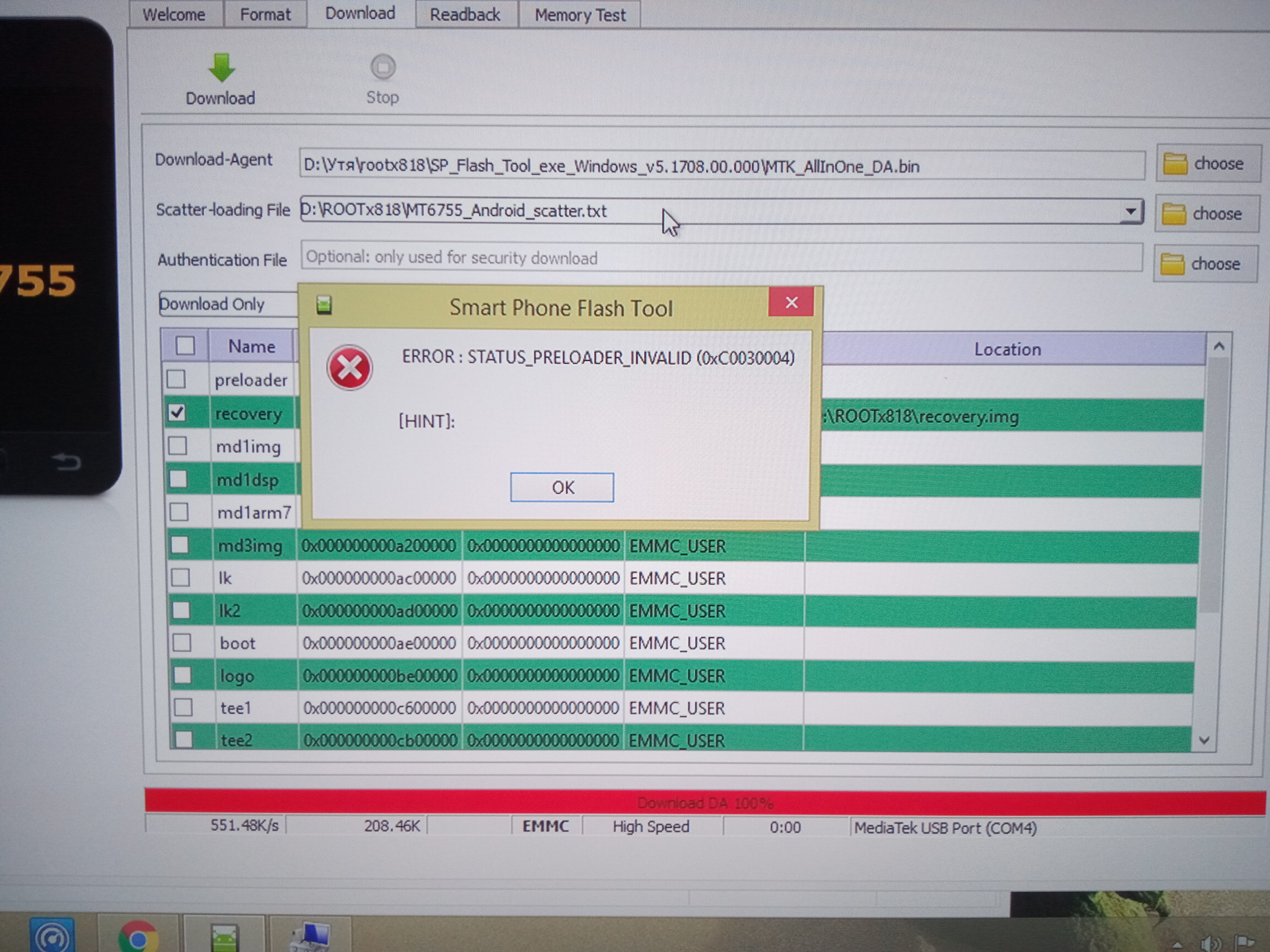Click the Stop icon in toolbar

pos(383,68)
